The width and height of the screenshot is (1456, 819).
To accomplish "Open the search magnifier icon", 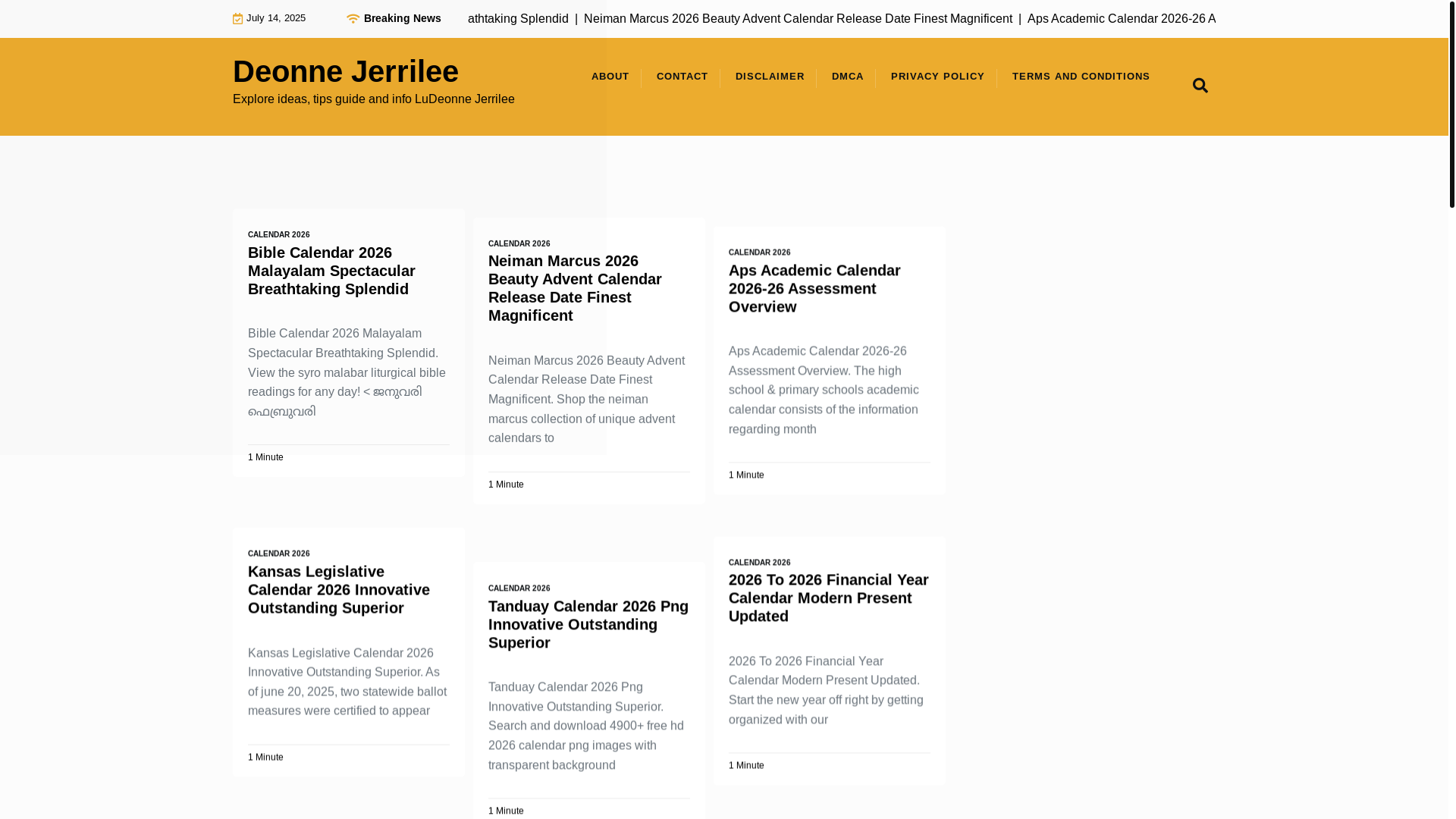I will [x=1200, y=86].
